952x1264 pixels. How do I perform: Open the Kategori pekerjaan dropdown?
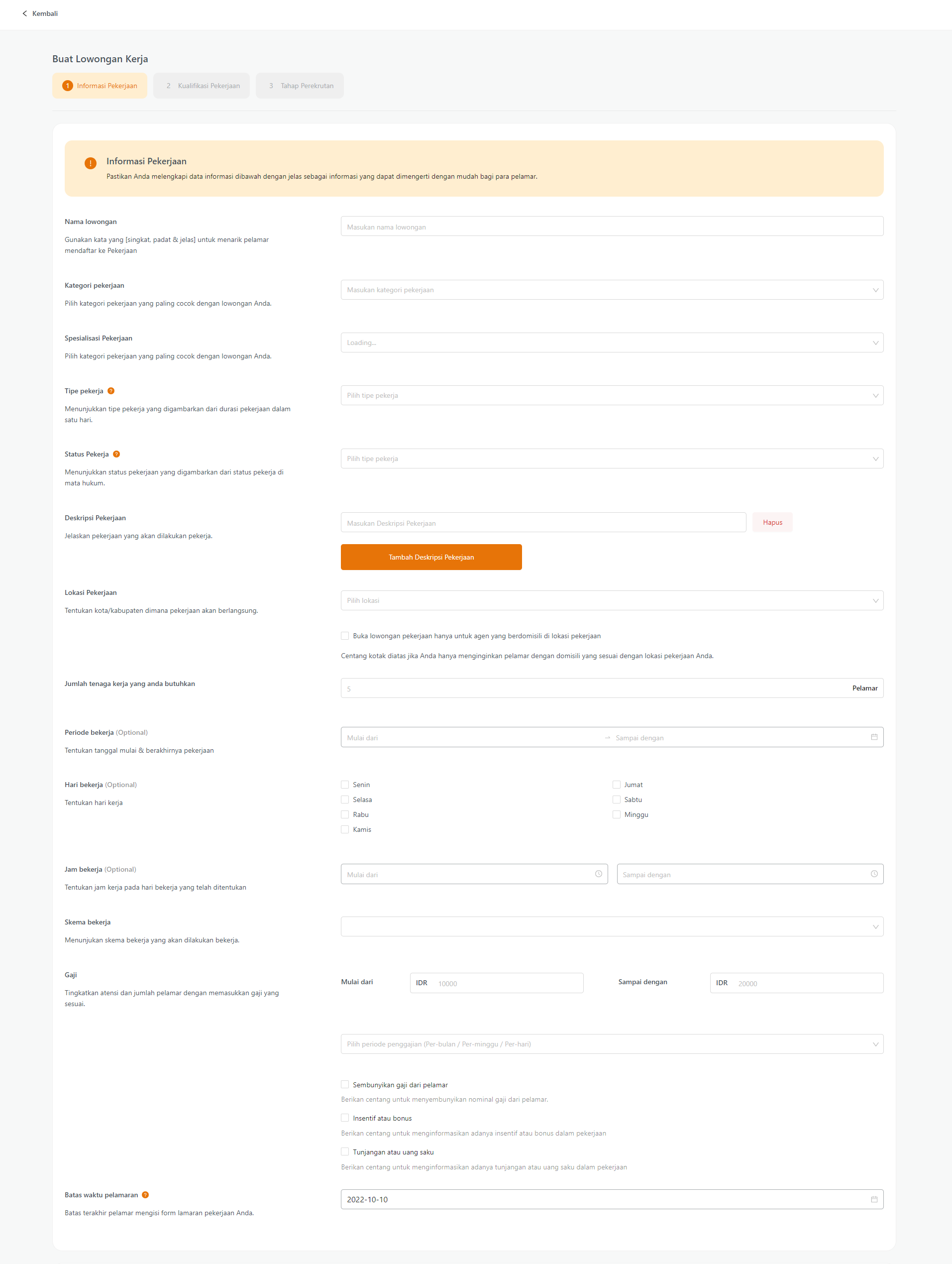click(x=612, y=290)
